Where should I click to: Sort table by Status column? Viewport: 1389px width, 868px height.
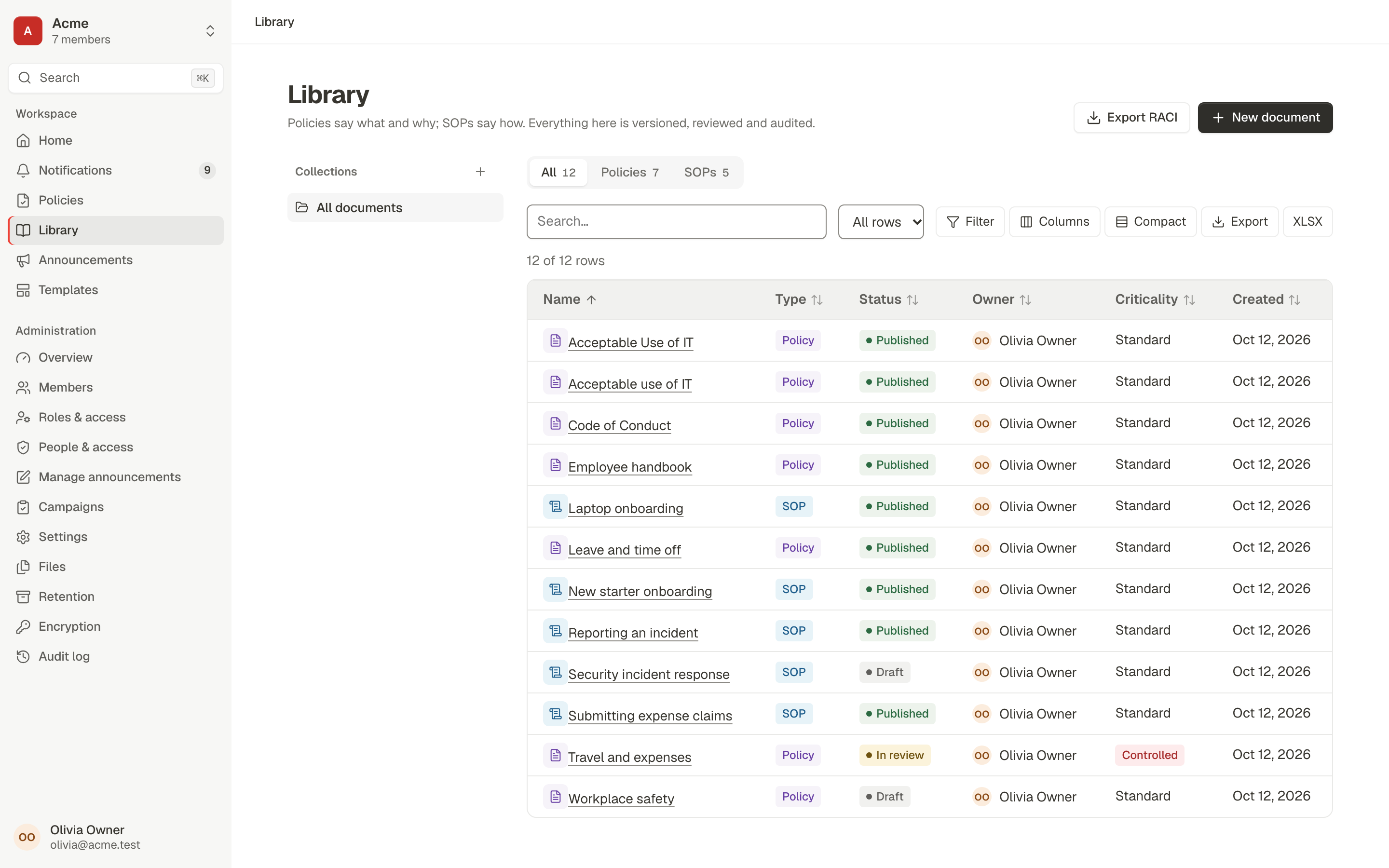(888, 299)
